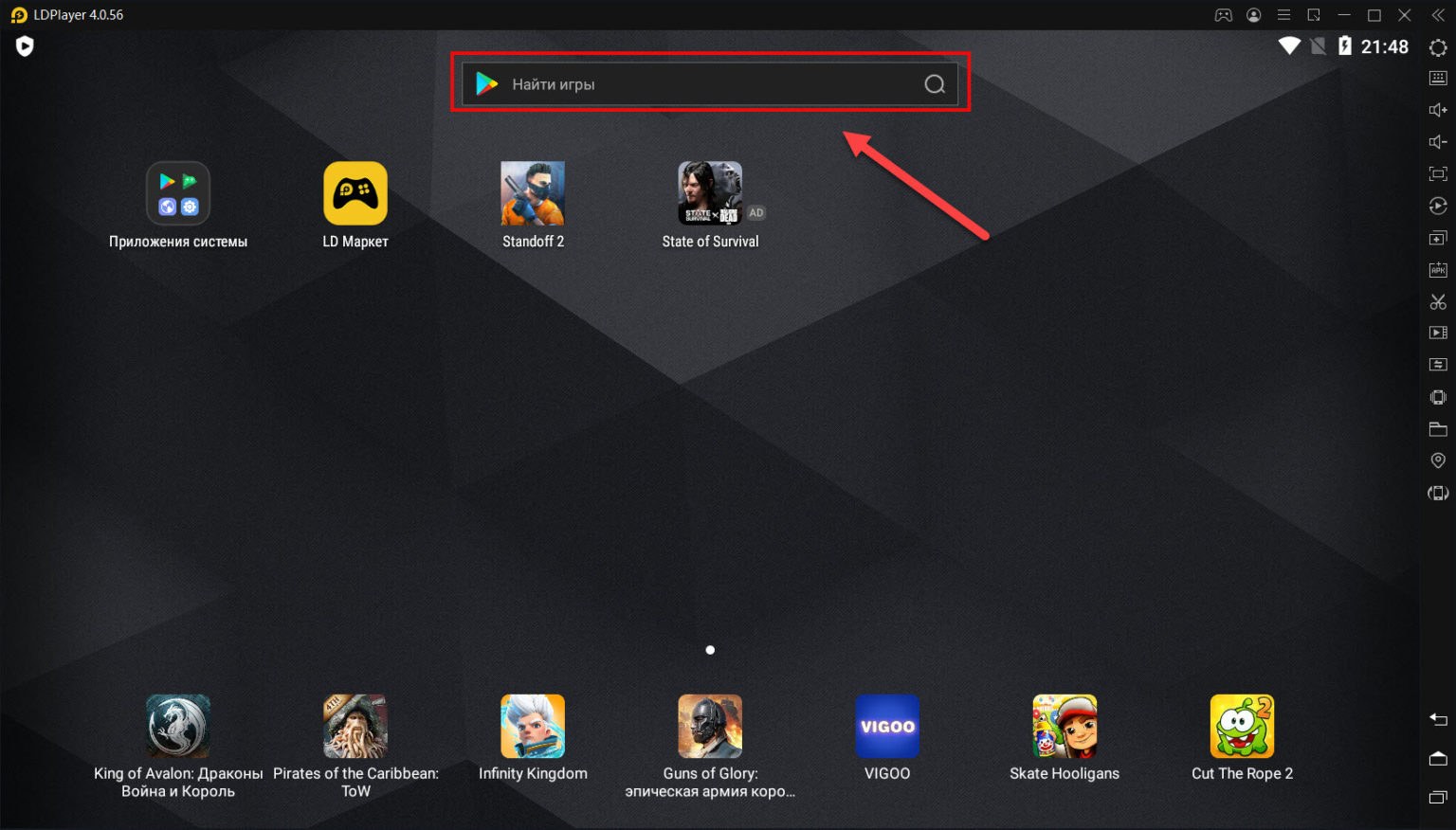This screenshot has height=830, width=1456.
Task: Open multi-instance manager icon
Action: (x=1438, y=238)
